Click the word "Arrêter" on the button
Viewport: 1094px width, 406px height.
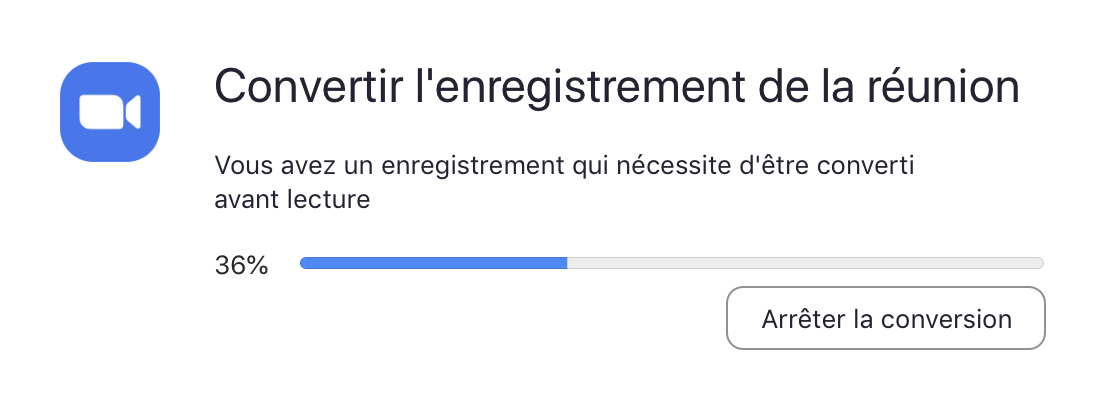coord(802,320)
